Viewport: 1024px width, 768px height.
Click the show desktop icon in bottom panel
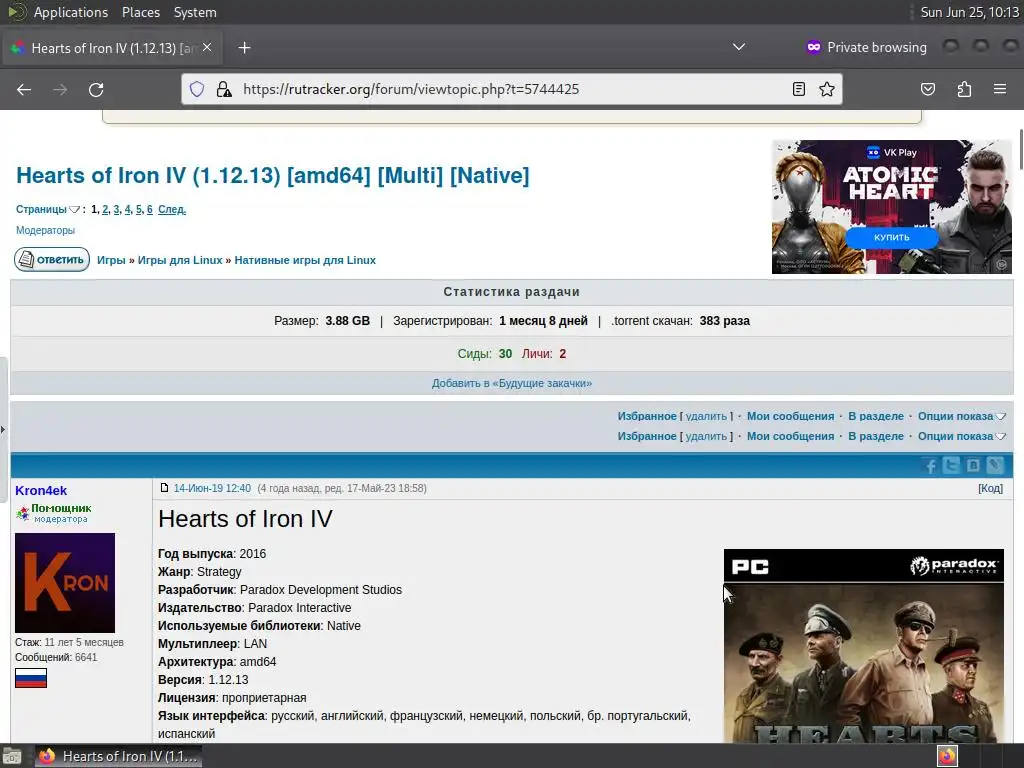[12, 756]
